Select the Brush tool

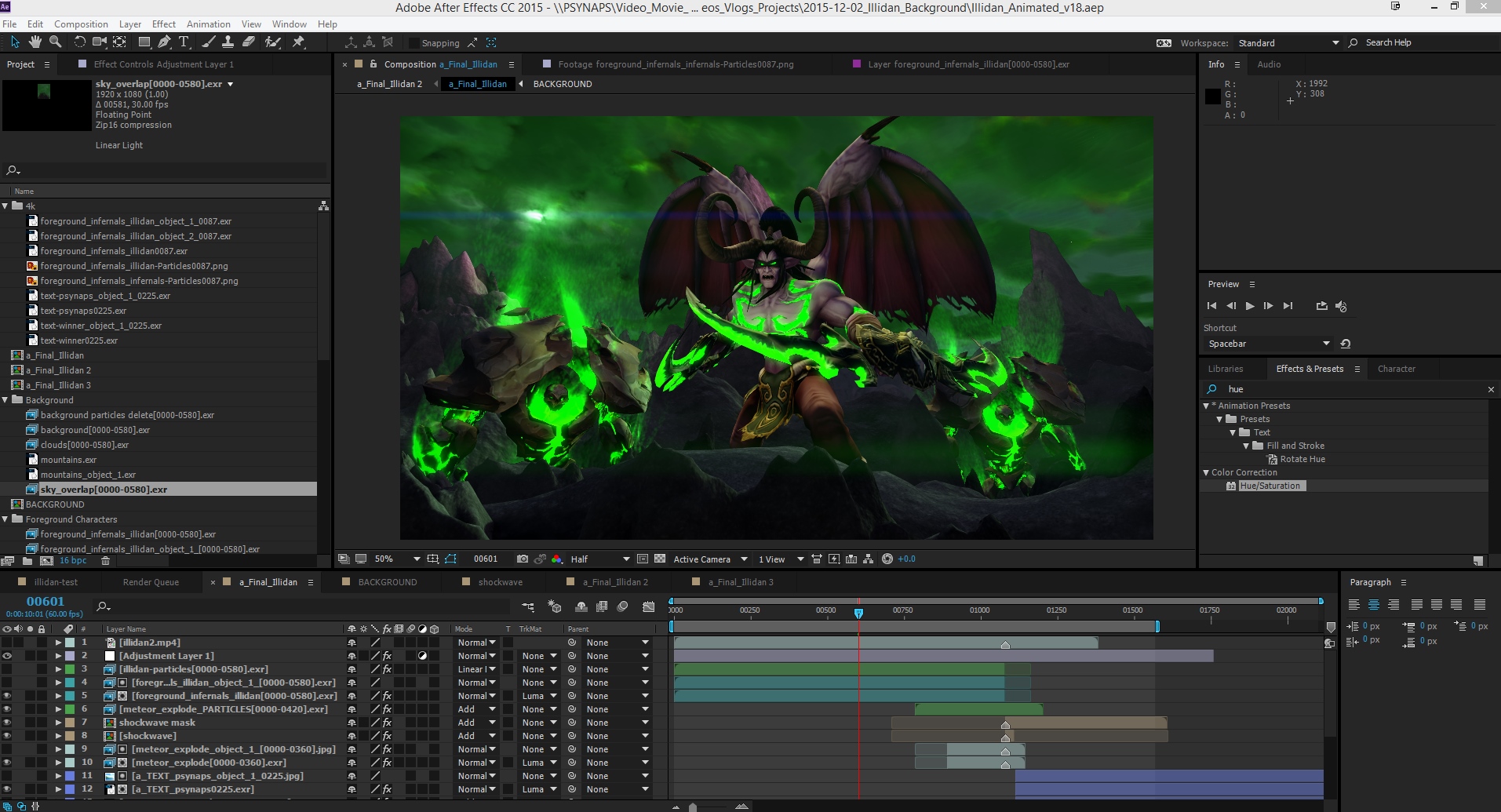click(x=209, y=42)
